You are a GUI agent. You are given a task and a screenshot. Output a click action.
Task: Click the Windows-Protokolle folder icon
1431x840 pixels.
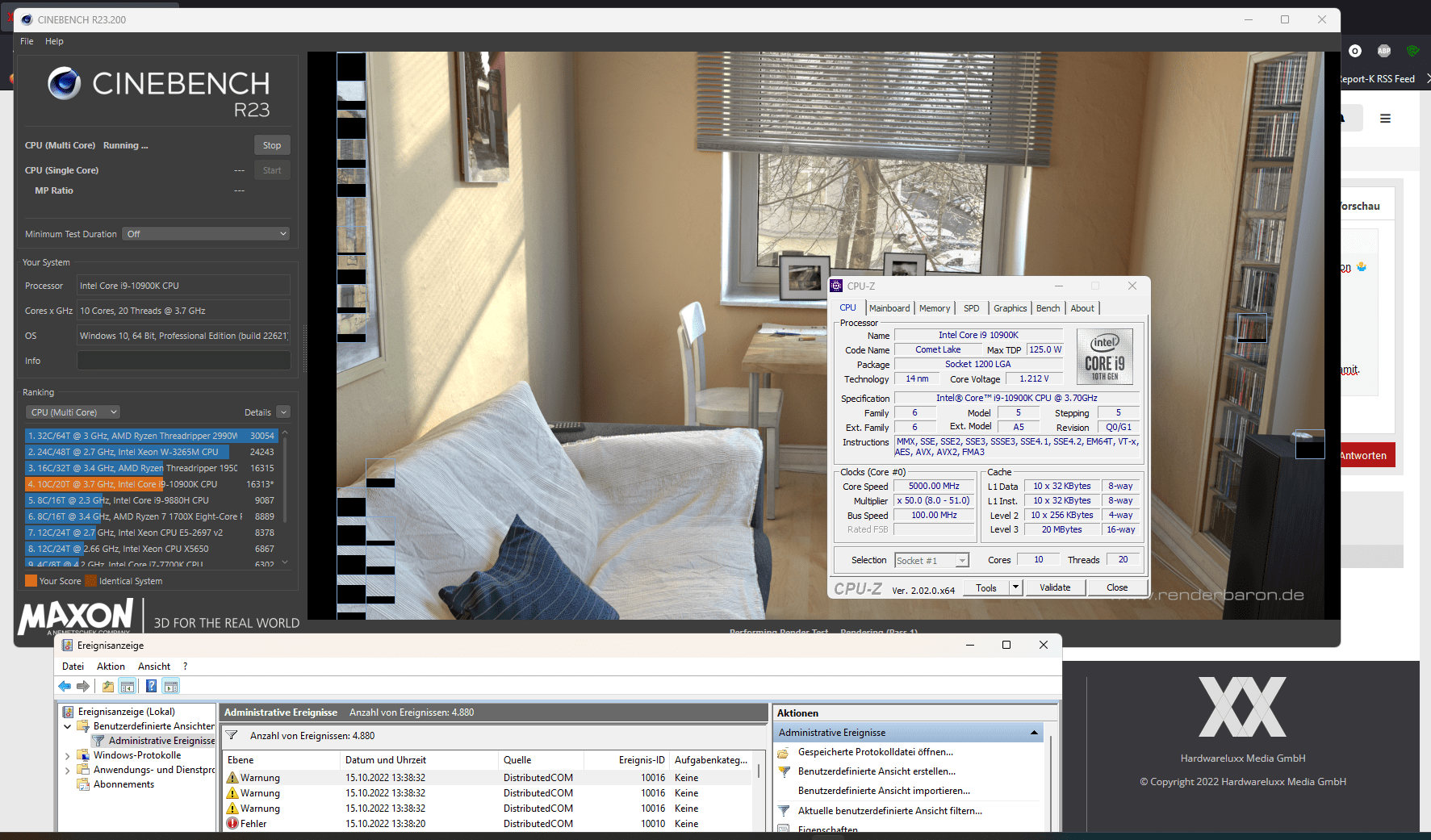coord(83,755)
